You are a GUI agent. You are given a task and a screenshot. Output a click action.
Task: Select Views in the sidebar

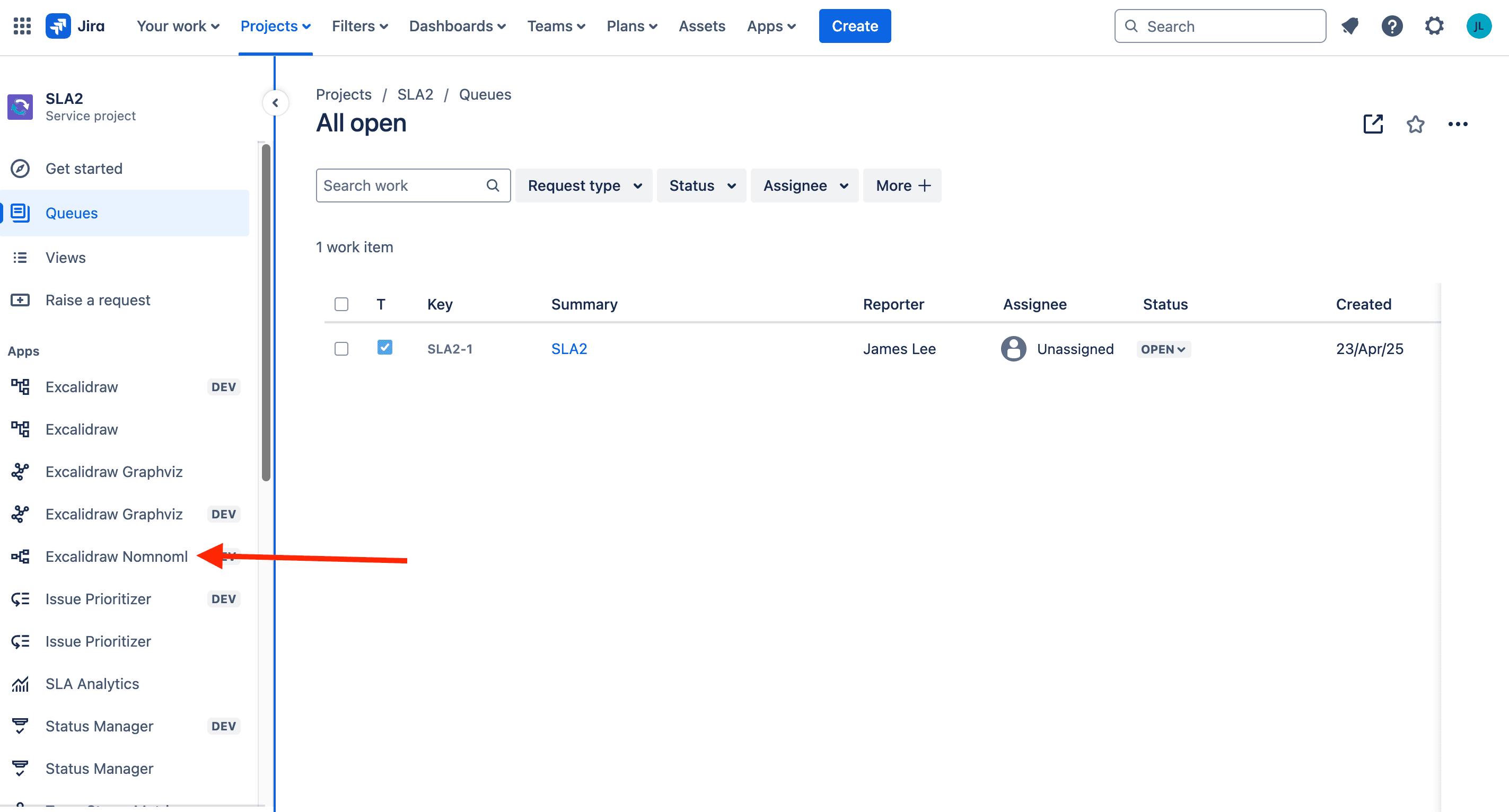point(125,258)
